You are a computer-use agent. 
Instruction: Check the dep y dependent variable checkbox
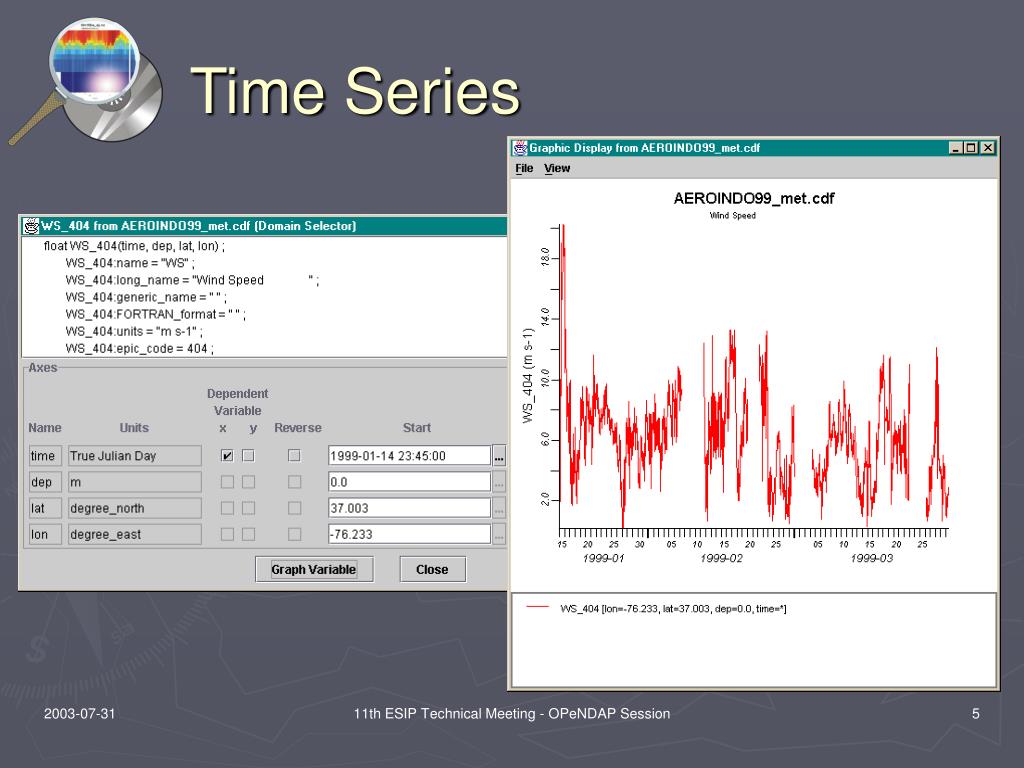point(248,481)
